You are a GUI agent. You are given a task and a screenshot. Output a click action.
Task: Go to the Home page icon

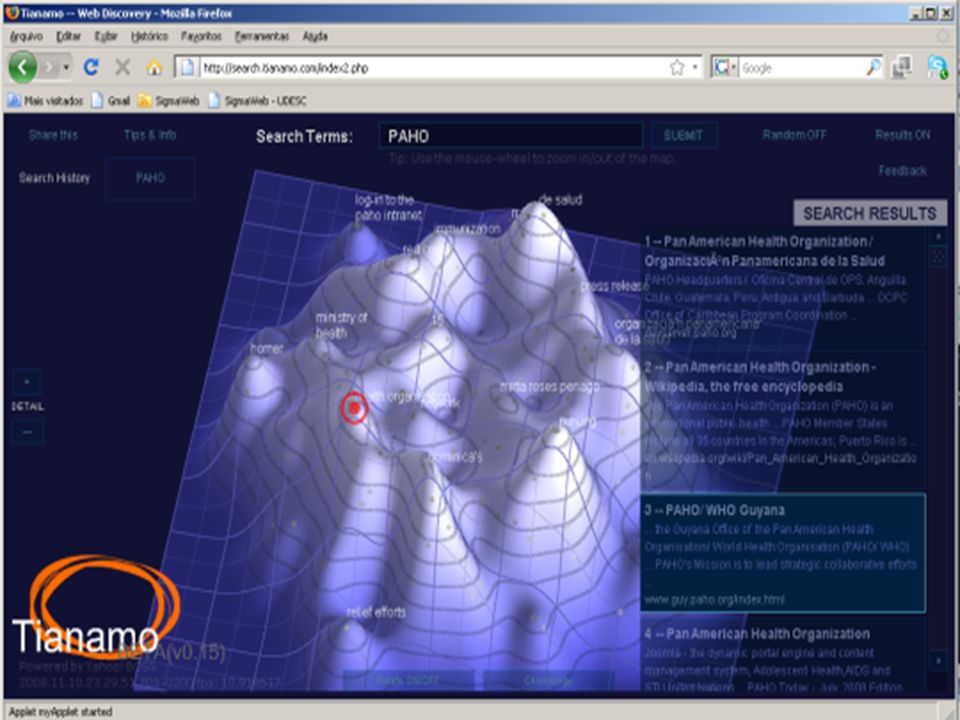pos(154,67)
